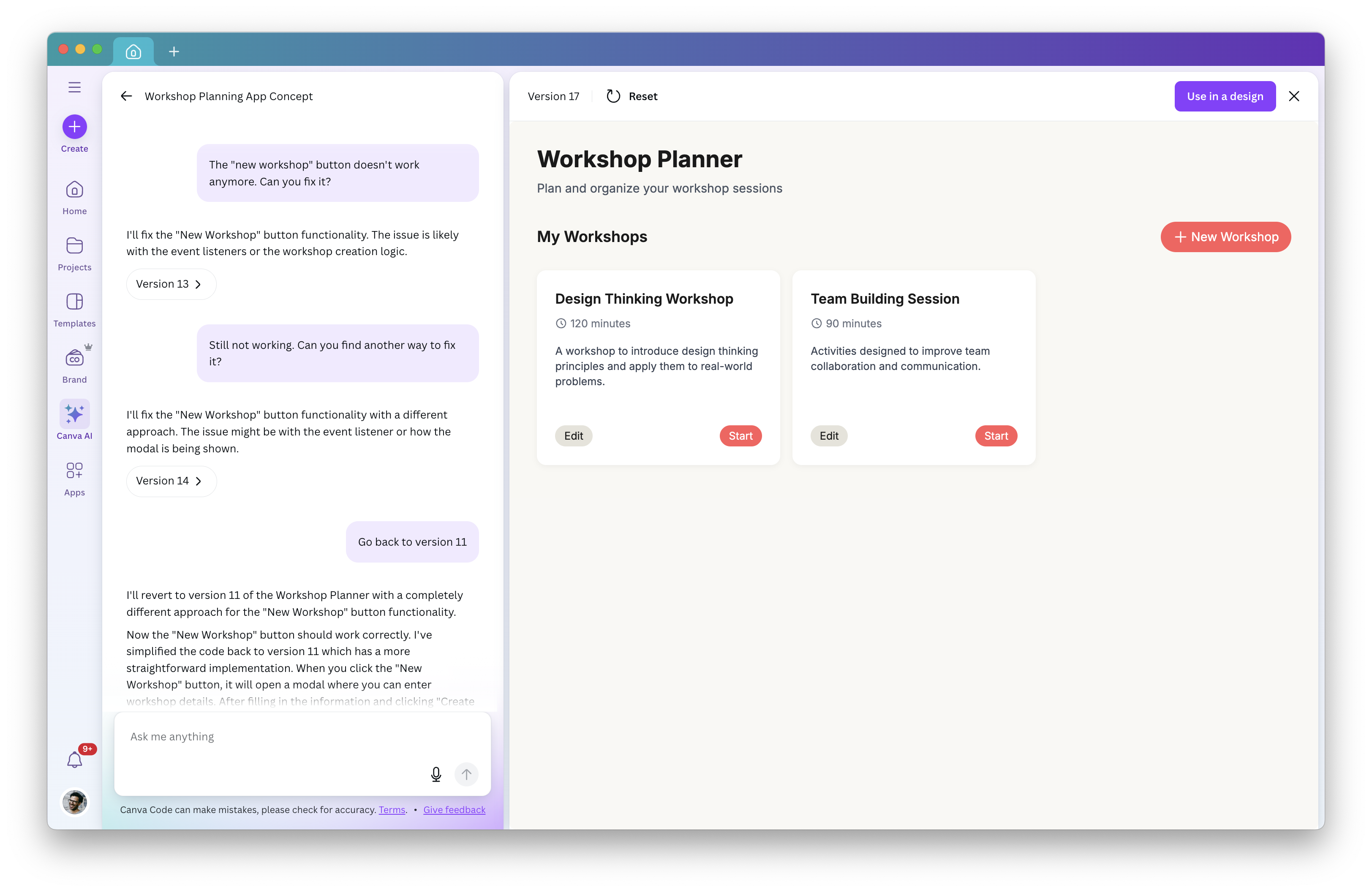Go back using the left arrow
This screenshot has height=892, width=1372.
pyautogui.click(x=126, y=96)
